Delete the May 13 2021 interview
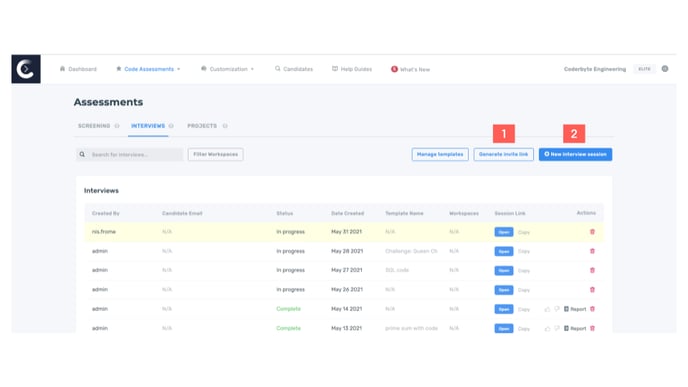The height and width of the screenshot is (387, 688). [592, 328]
